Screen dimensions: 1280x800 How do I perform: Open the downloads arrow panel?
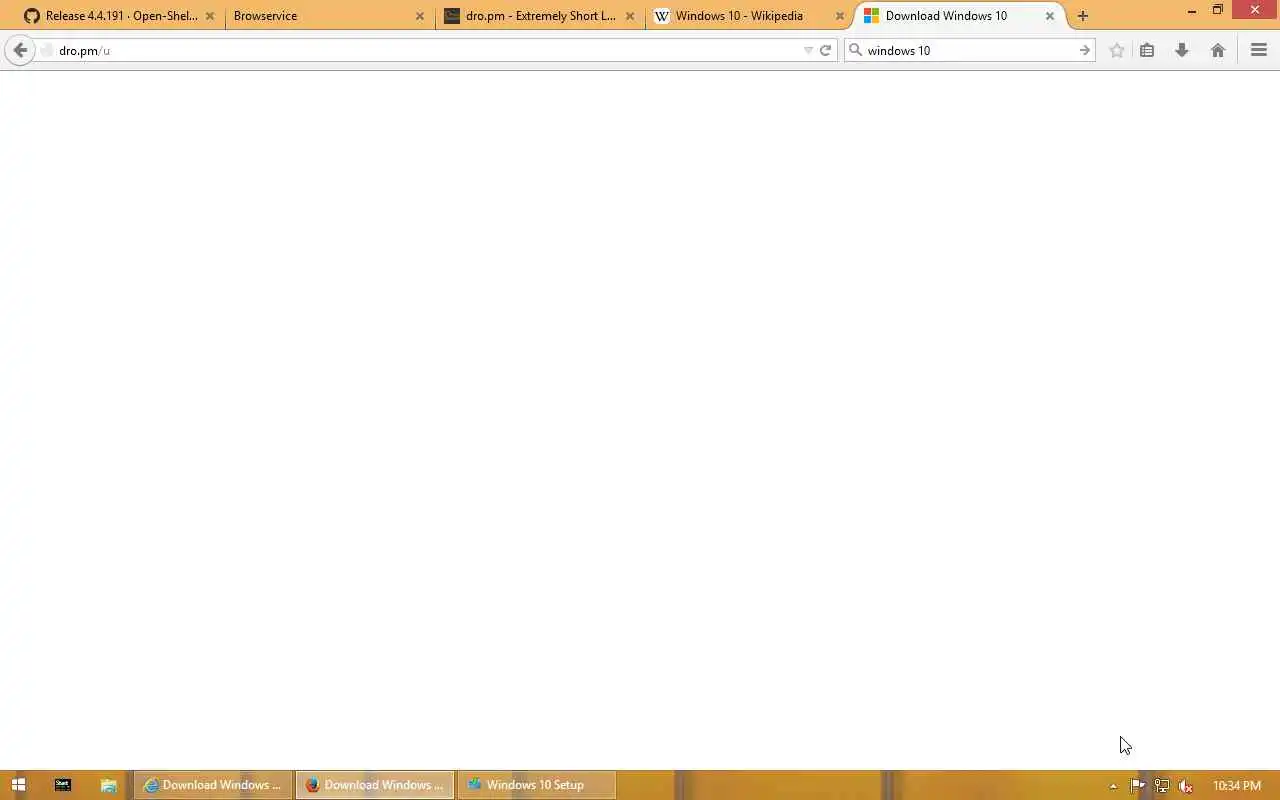pyautogui.click(x=1182, y=50)
